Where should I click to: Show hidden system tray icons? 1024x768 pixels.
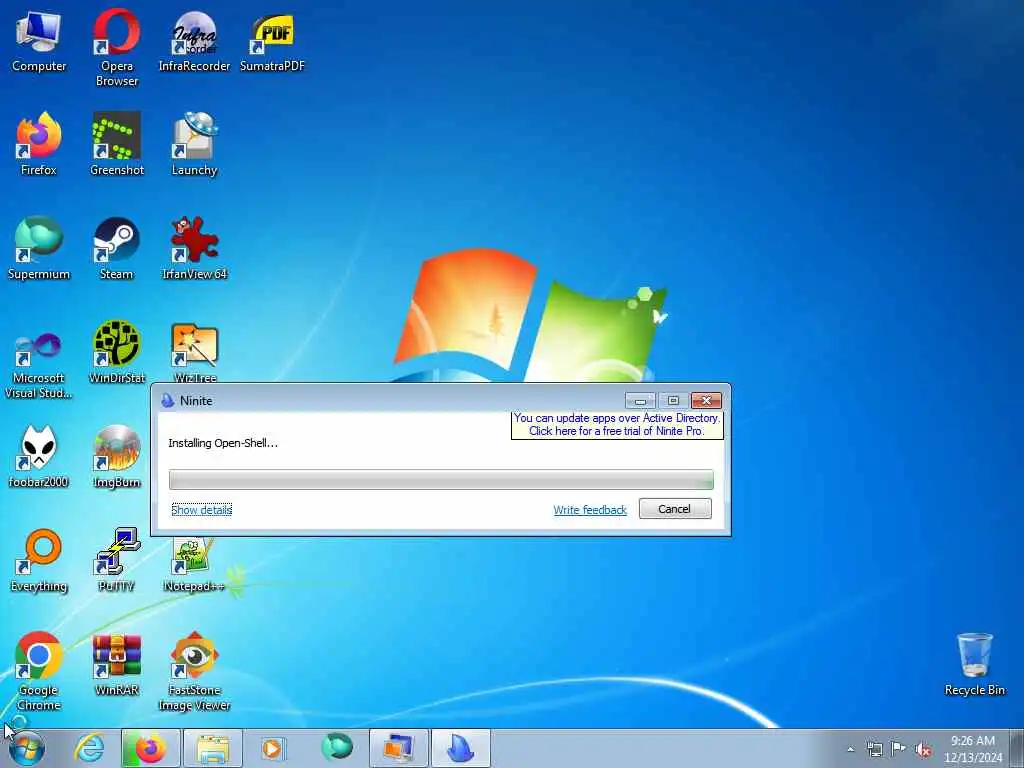click(x=850, y=749)
